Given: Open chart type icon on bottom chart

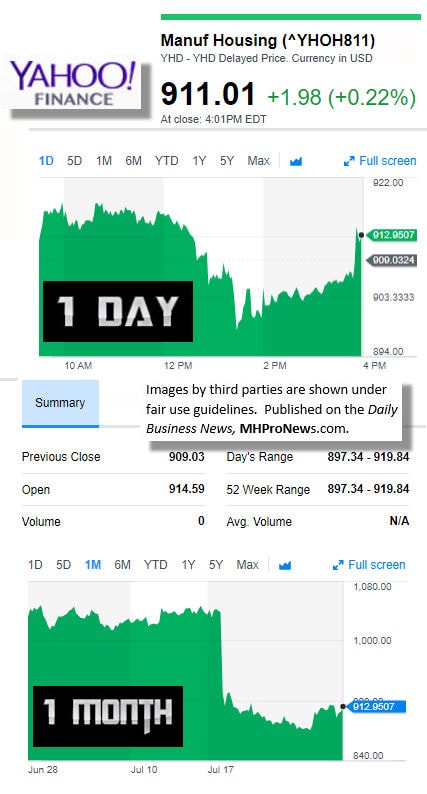Looking at the screenshot, I should coord(285,565).
